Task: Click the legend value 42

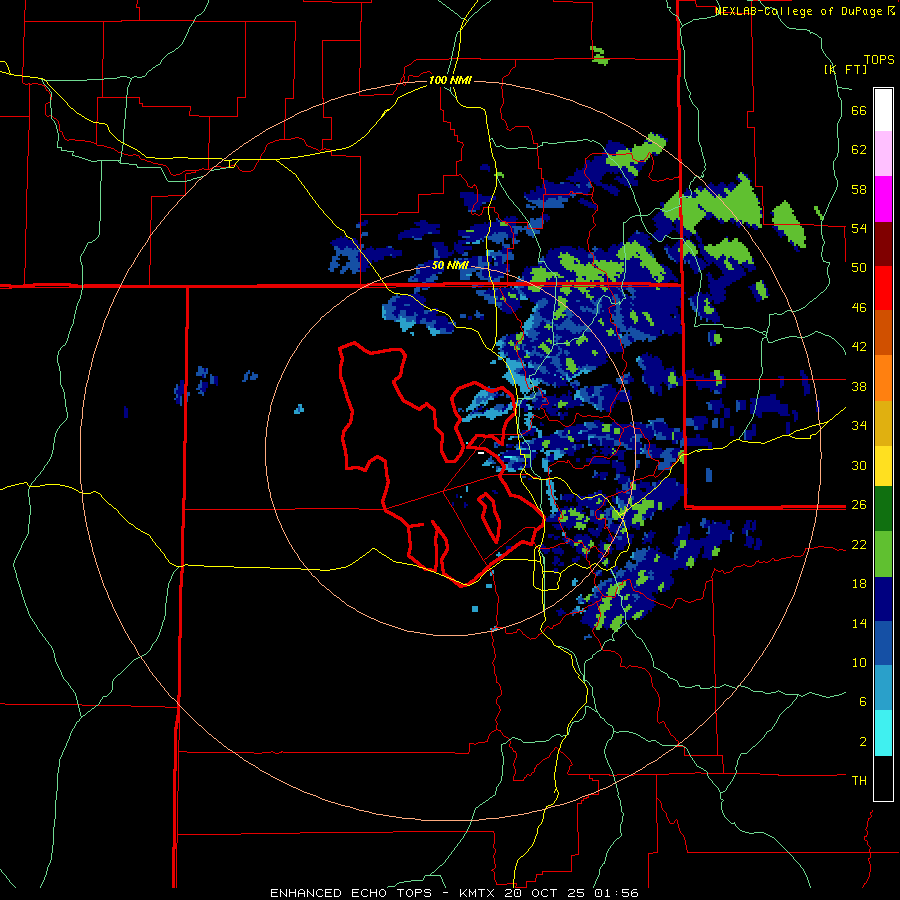Action: coord(859,347)
